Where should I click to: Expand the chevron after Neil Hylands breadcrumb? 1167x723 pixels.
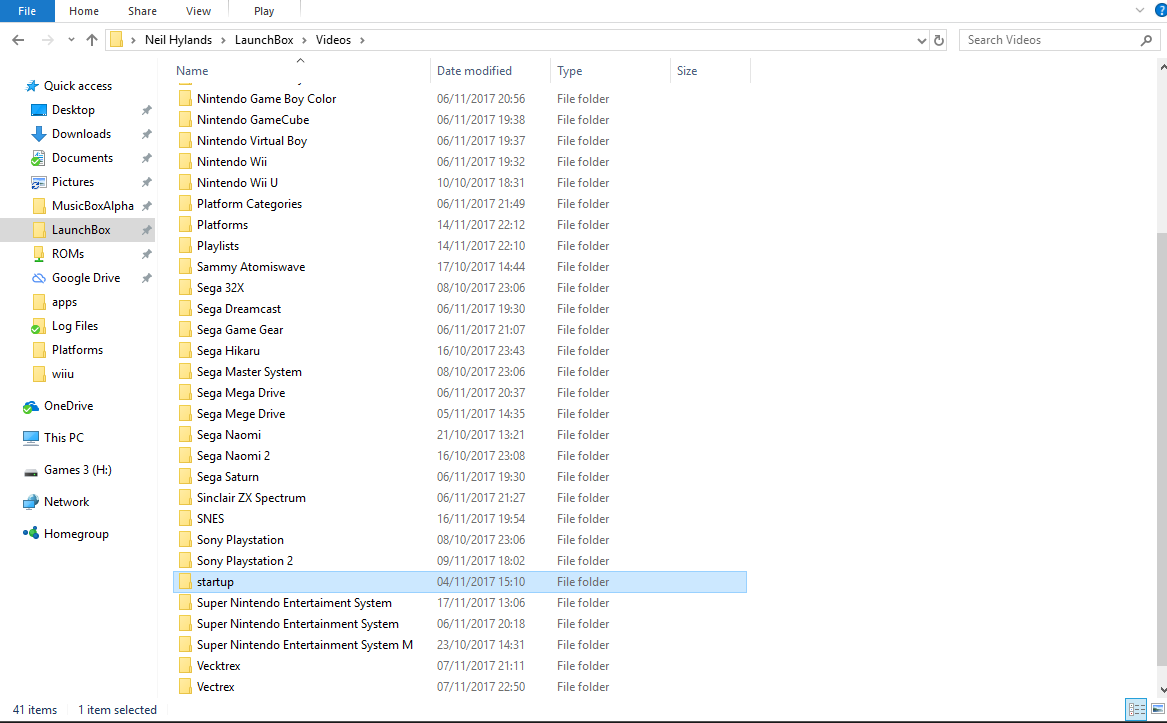point(223,40)
